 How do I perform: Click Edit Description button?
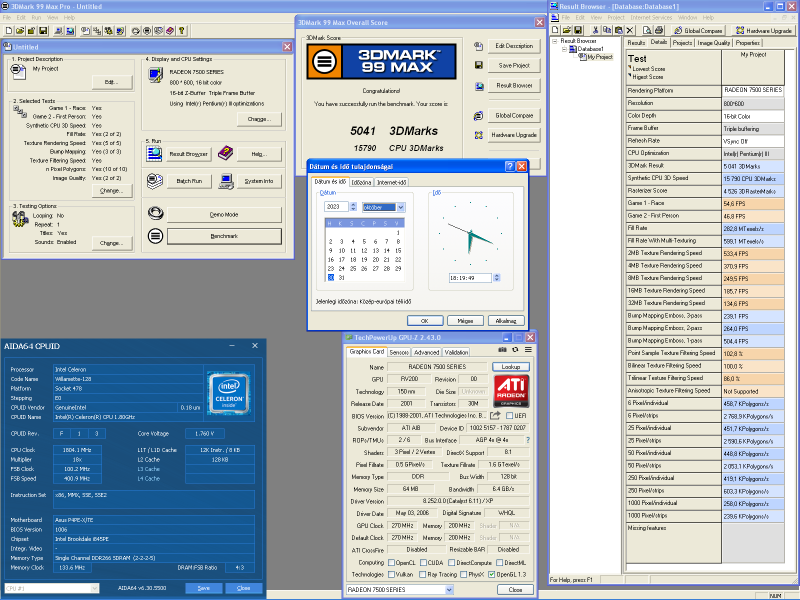[514, 46]
